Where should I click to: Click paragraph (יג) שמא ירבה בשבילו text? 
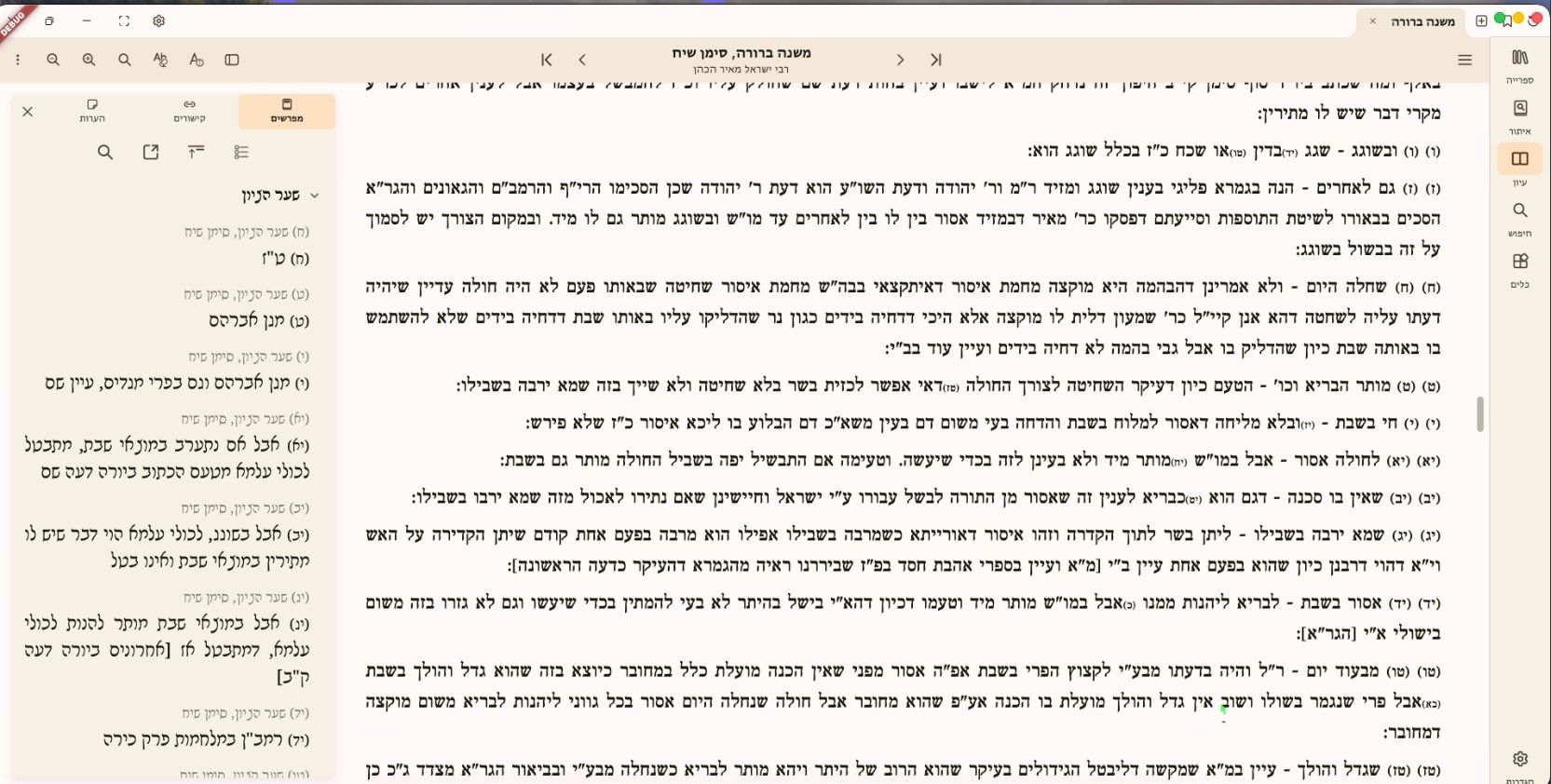(x=903, y=549)
